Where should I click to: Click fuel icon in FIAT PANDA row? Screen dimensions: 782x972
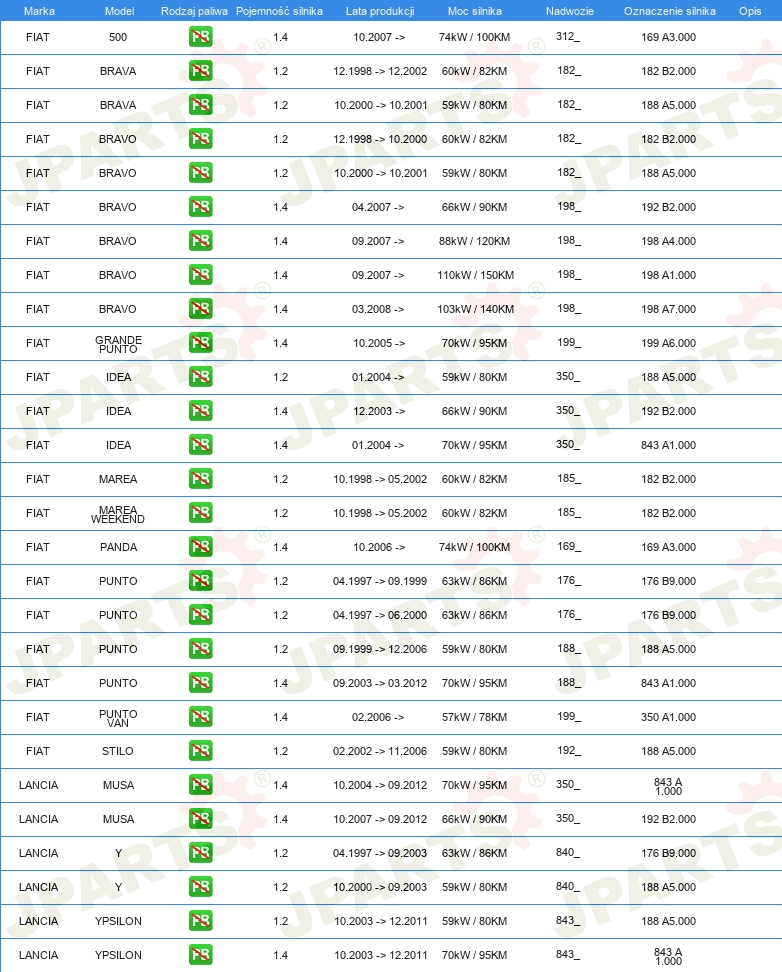200,547
